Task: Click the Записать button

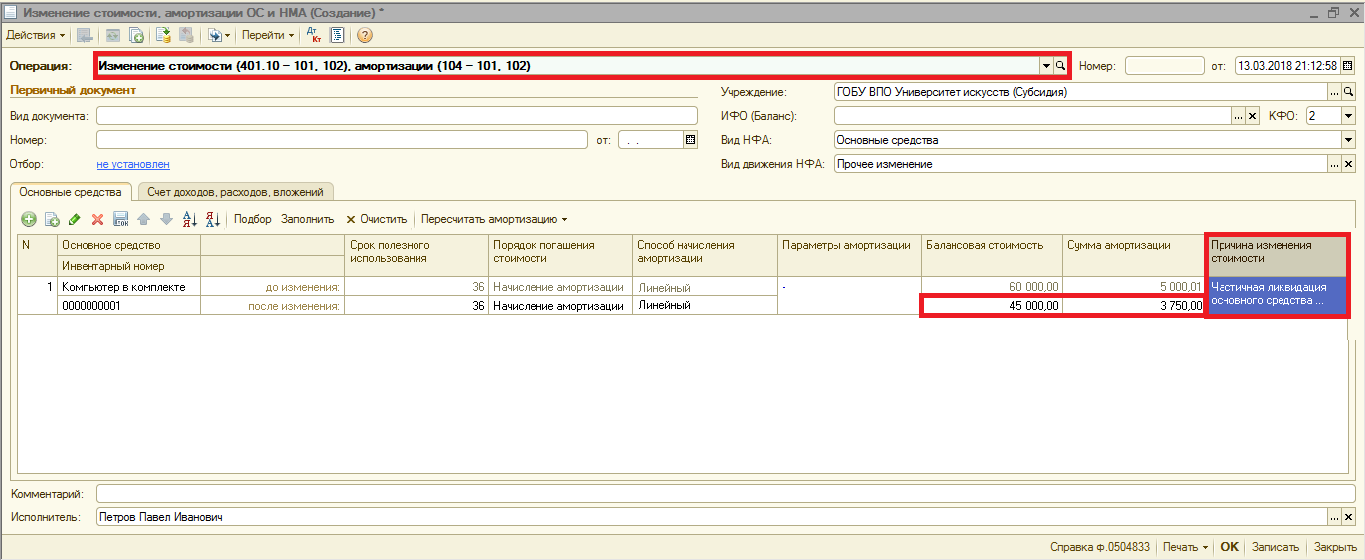Action: point(1275,547)
